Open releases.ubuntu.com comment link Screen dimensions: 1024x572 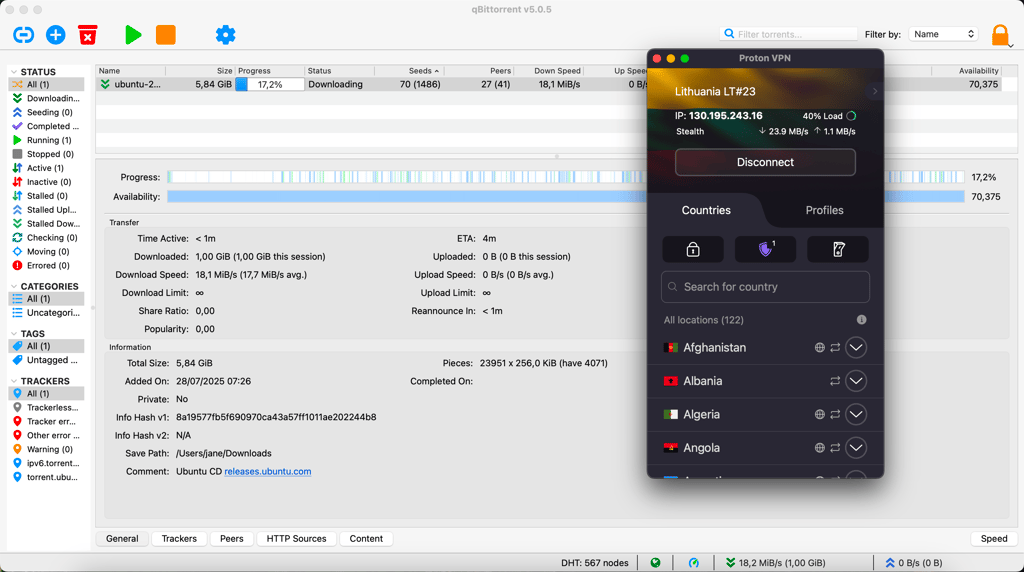[x=268, y=471]
